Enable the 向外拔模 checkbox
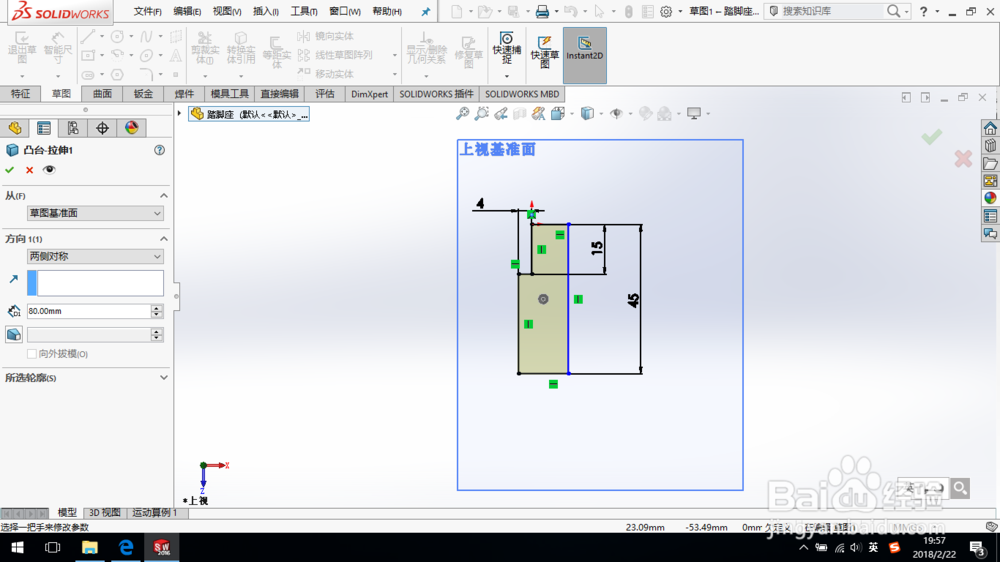1000x562 pixels. pos(32,353)
